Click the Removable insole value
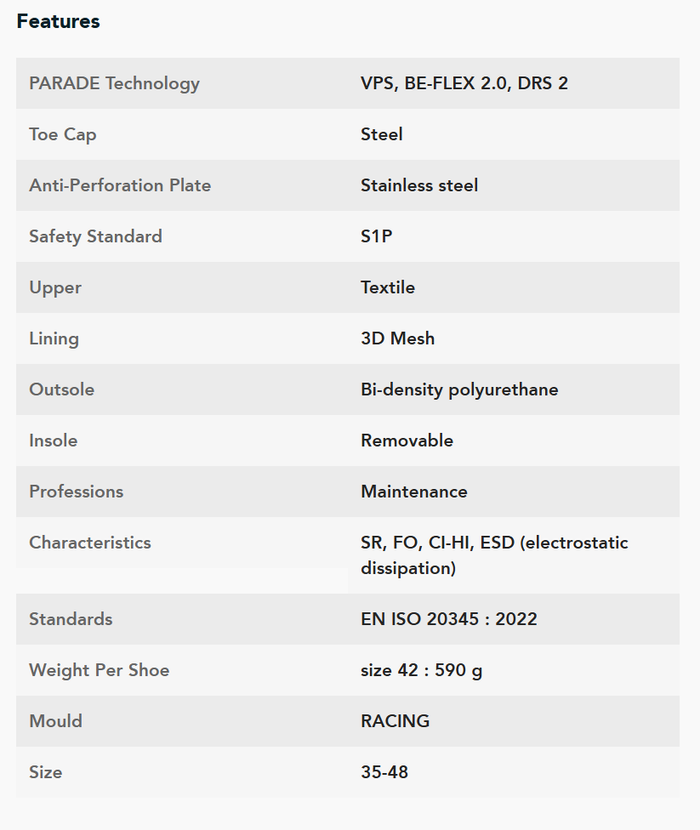 407,440
